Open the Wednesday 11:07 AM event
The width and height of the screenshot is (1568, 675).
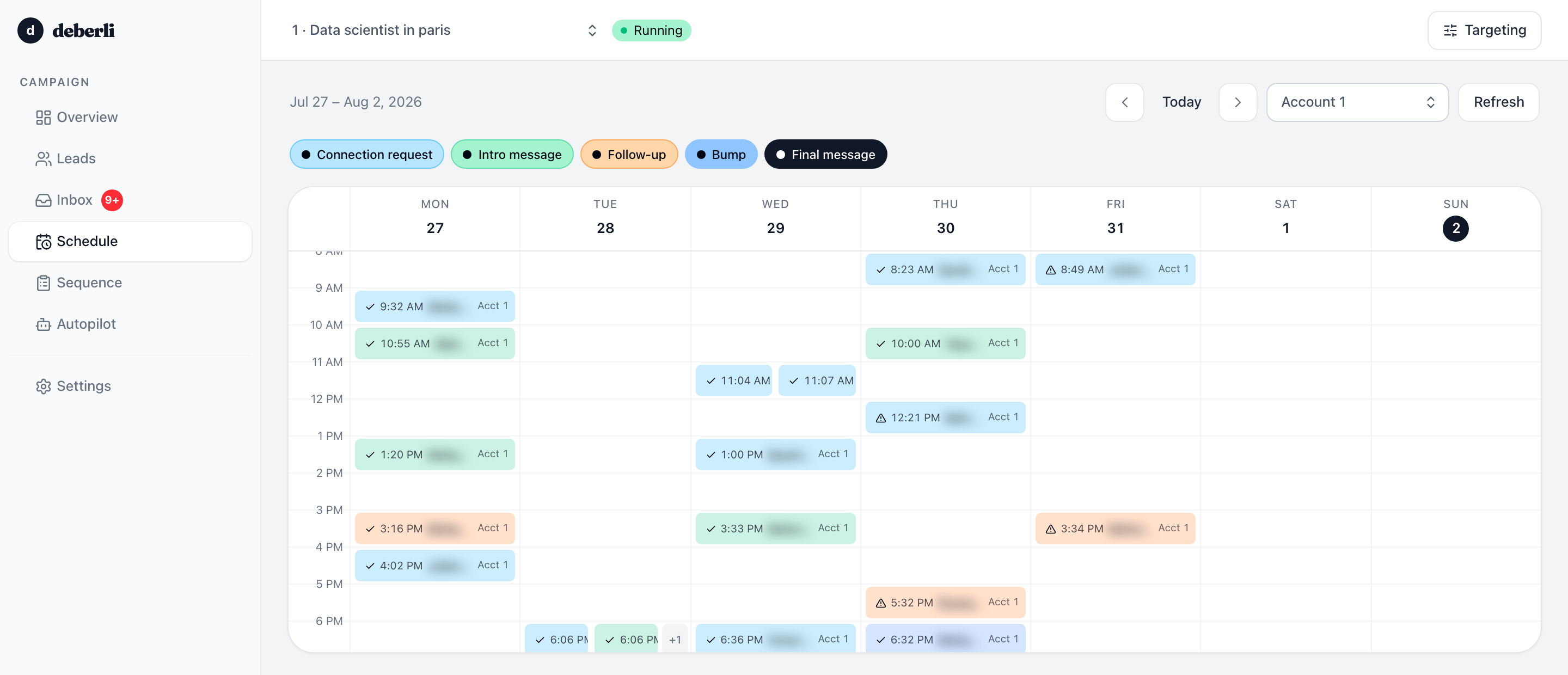(x=817, y=381)
